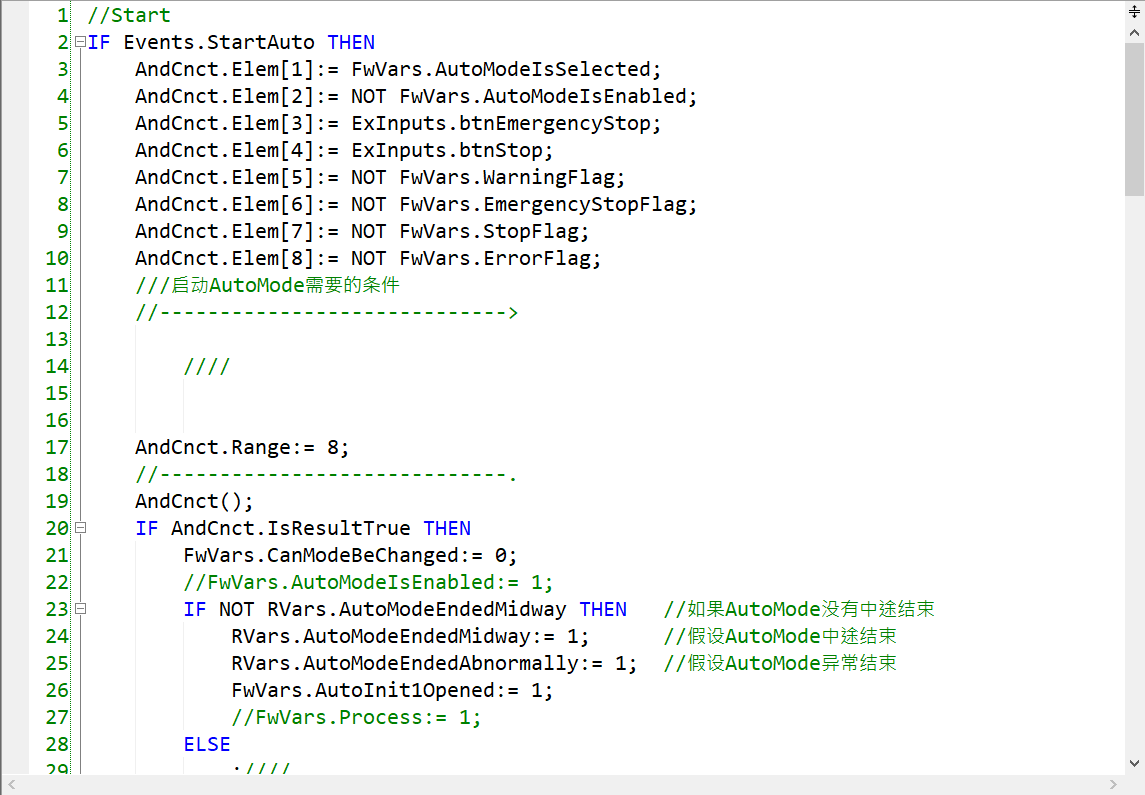Screen dimensions: 1145x795
Task: Click line number 1 in the gutter
Action: pos(62,16)
